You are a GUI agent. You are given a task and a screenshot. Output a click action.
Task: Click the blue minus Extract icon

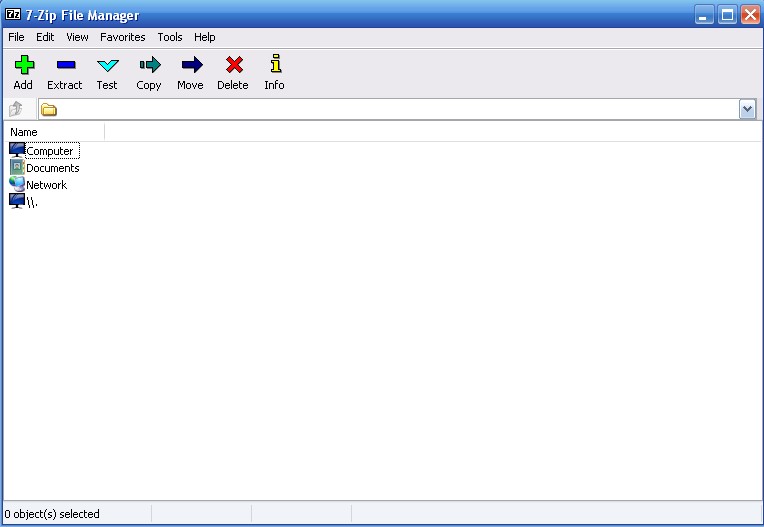tap(64, 66)
